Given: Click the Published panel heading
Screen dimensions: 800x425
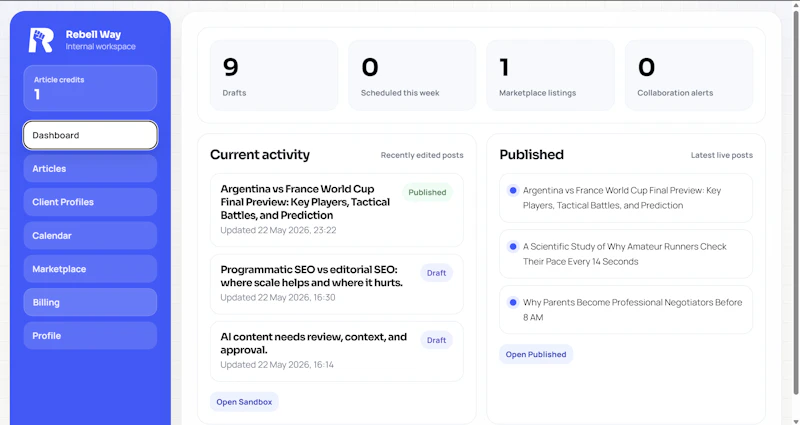Looking at the screenshot, I should 532,155.
